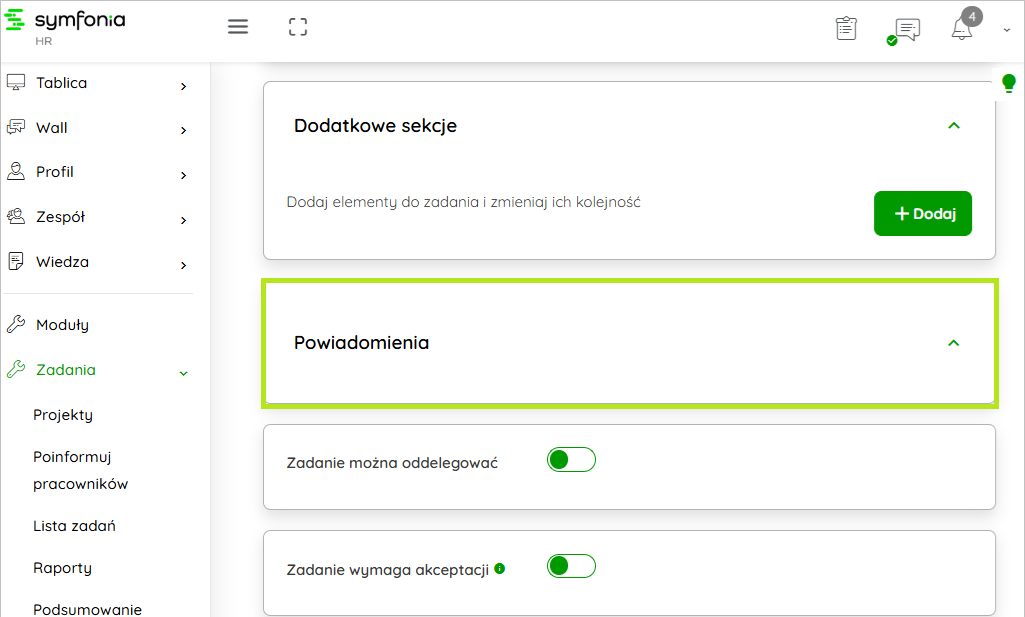Collapse the 'Dodatkowe sekcje' section

click(953, 126)
